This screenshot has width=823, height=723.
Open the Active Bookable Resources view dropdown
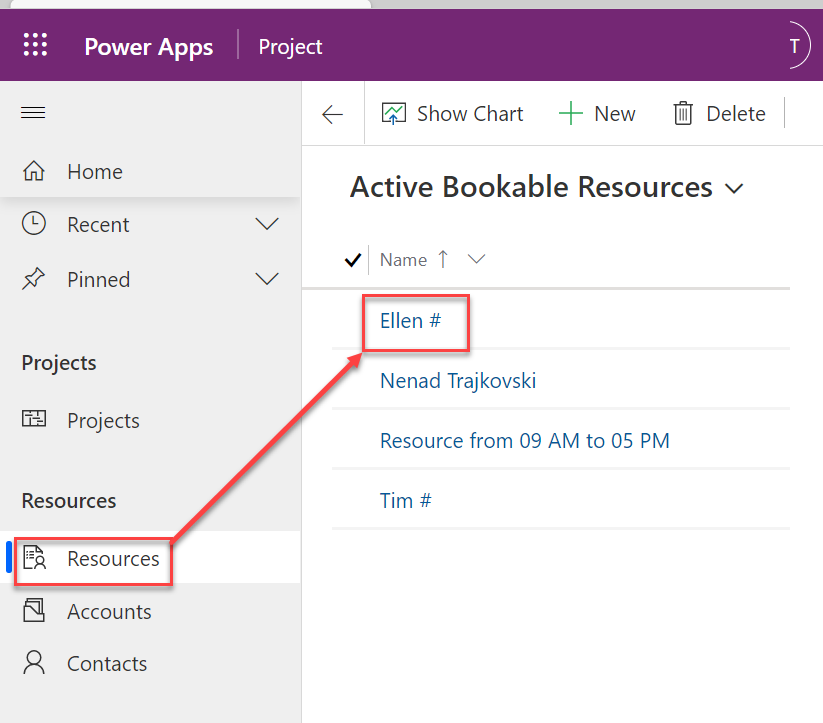734,188
